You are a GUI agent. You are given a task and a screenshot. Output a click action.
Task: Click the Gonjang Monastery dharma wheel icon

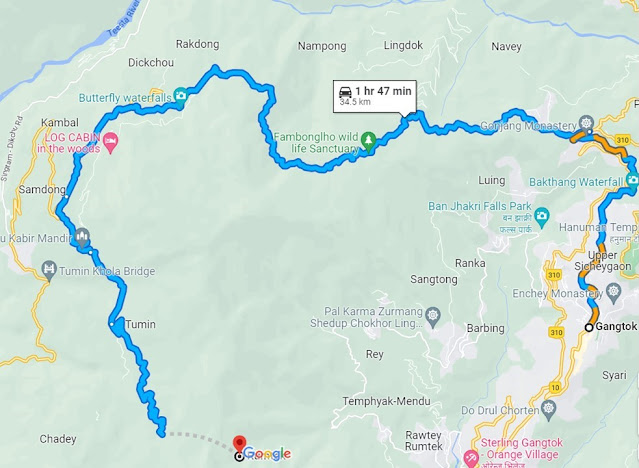[x=586, y=122]
